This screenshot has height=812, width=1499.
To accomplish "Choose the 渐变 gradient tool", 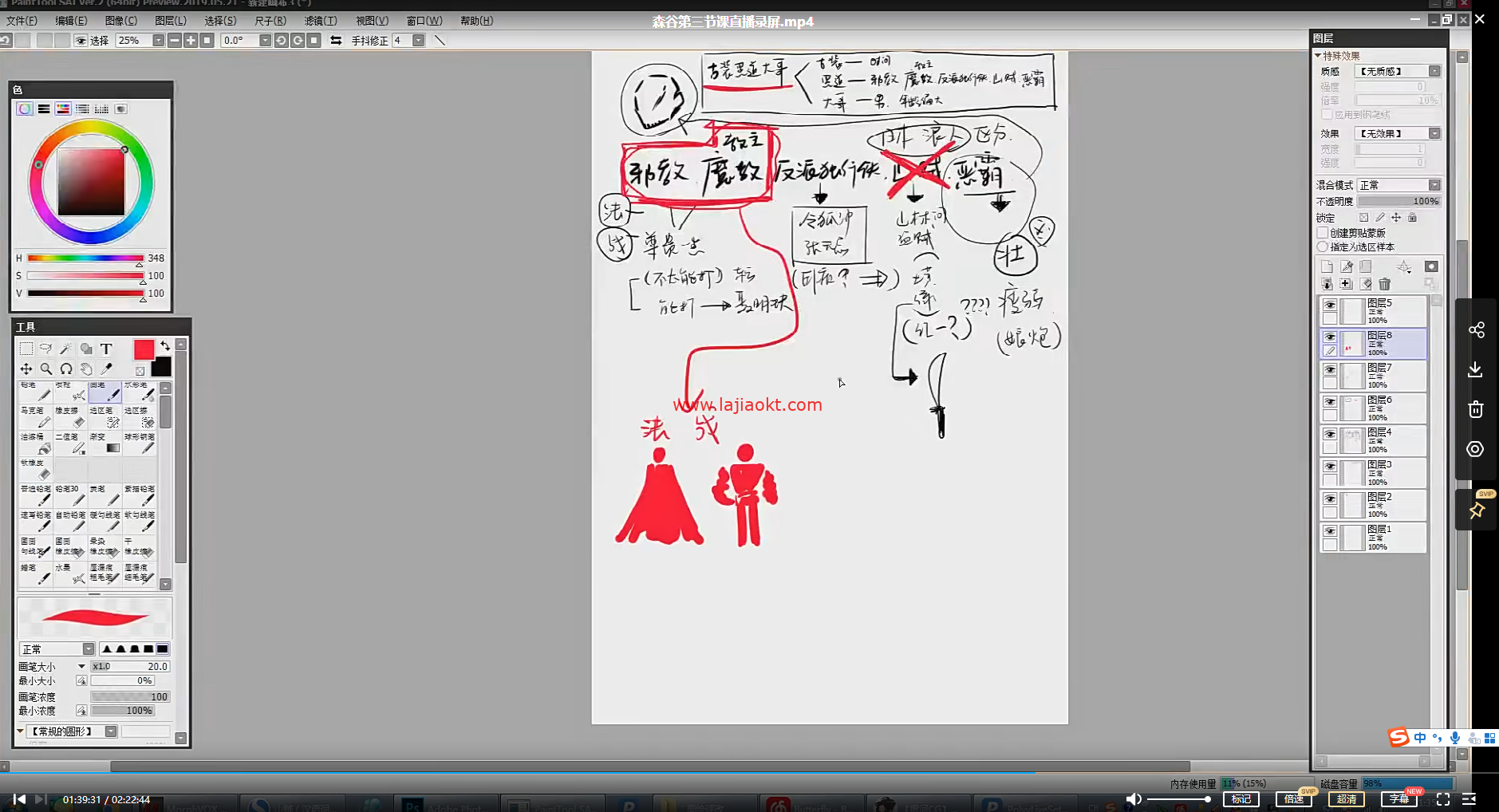I will (105, 443).
